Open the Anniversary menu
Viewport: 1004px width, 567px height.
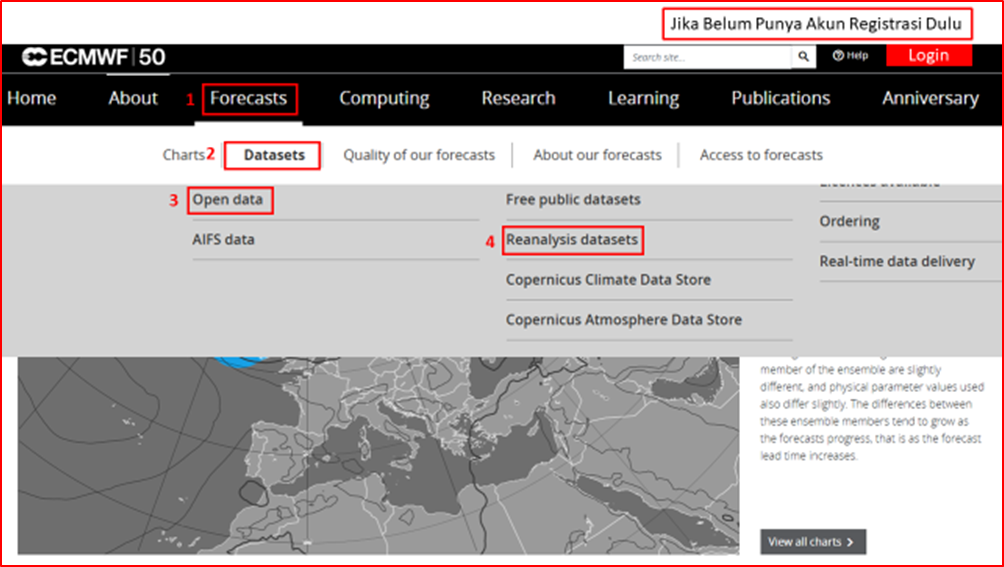[x=930, y=98]
